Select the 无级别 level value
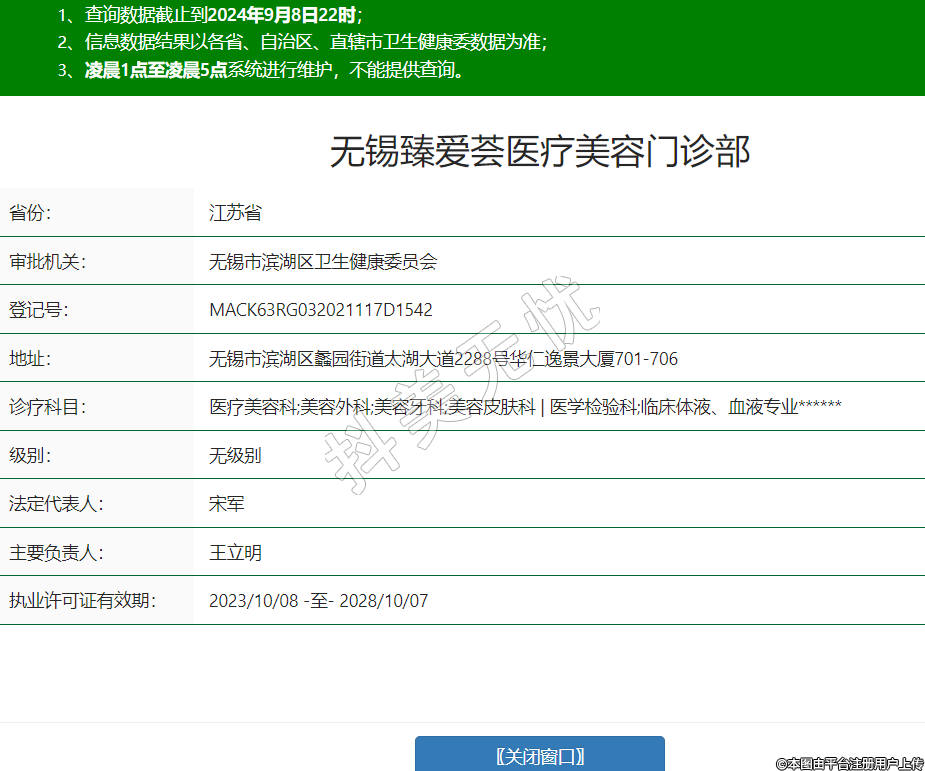The height and width of the screenshot is (771, 925). point(235,456)
